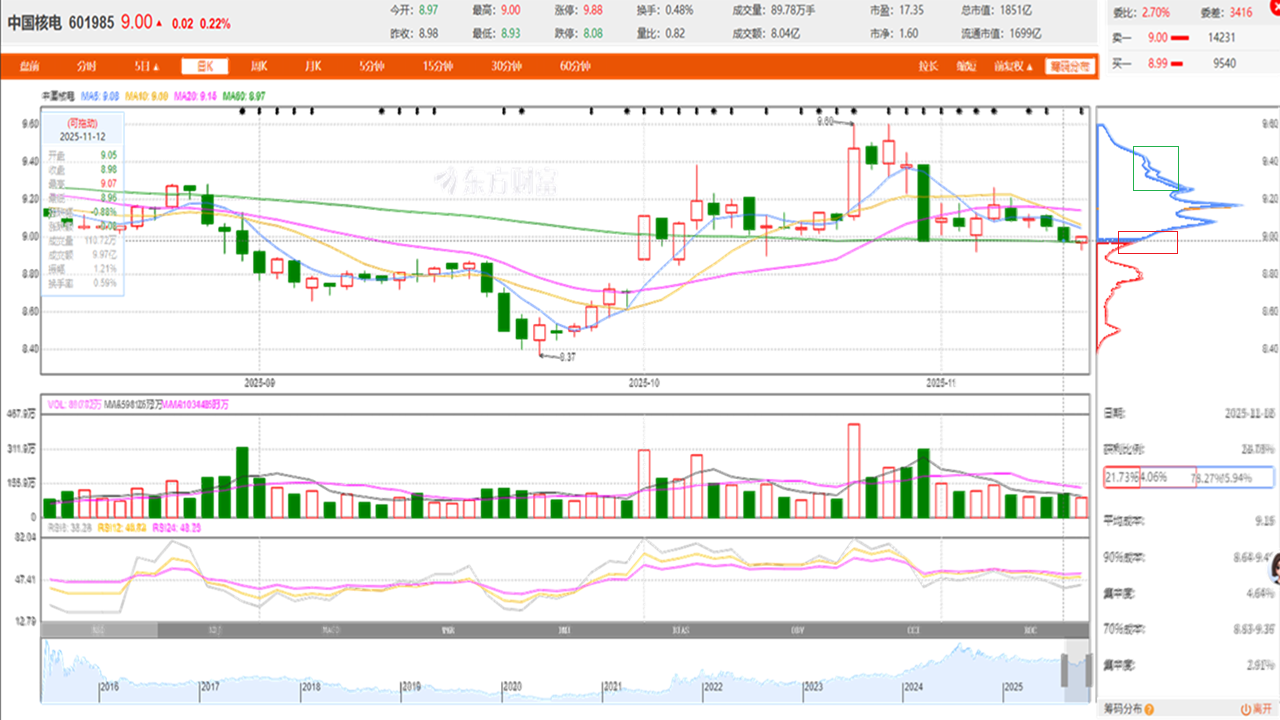Click the 21.73% profit ratio bar
Viewport: 1280px width, 720px height.
click(x=1121, y=478)
